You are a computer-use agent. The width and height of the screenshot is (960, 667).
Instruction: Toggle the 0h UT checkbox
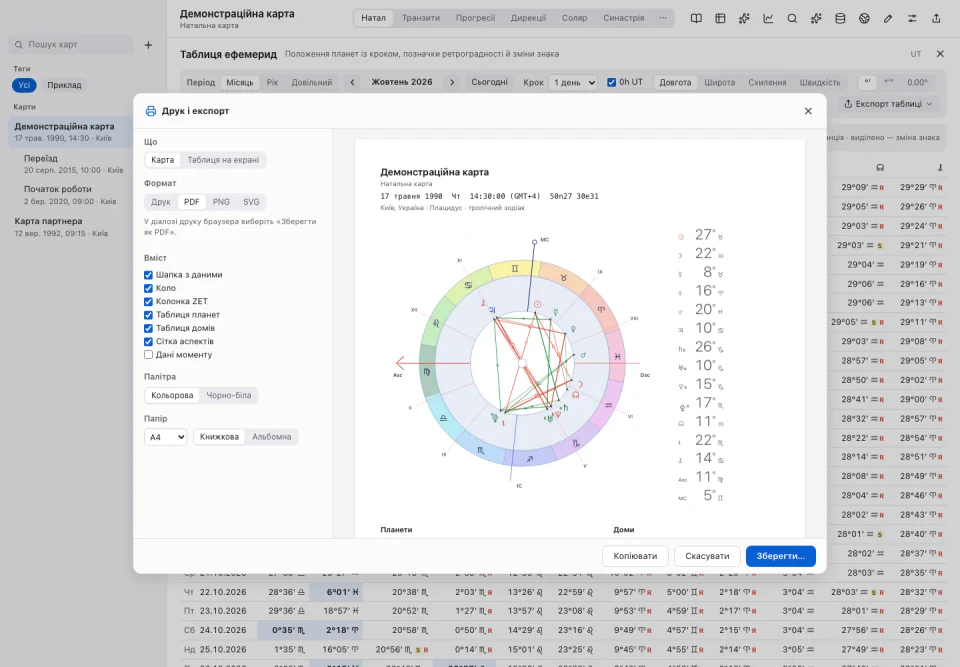point(611,82)
